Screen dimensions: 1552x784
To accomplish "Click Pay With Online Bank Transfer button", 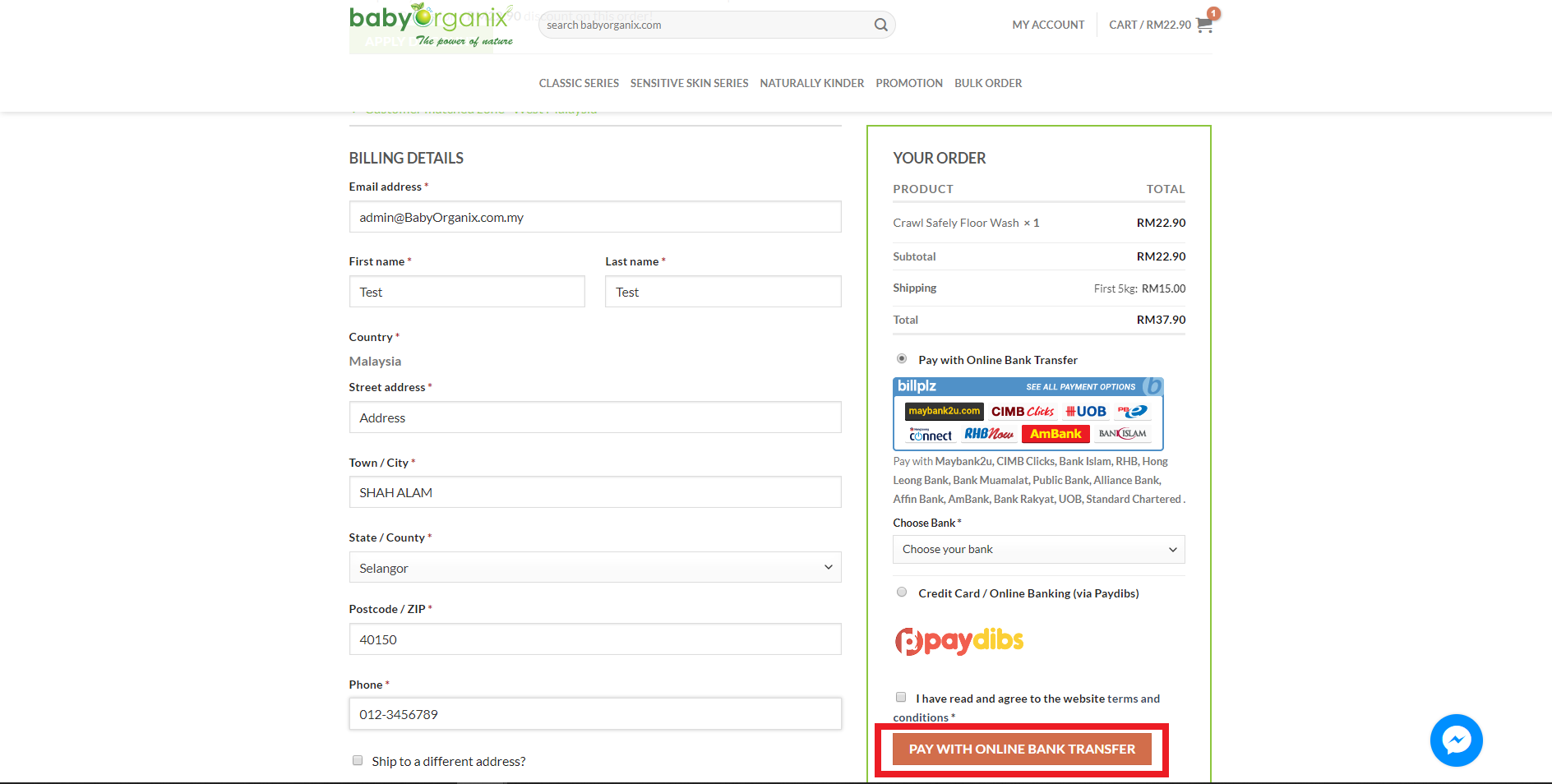I will point(1022,749).
